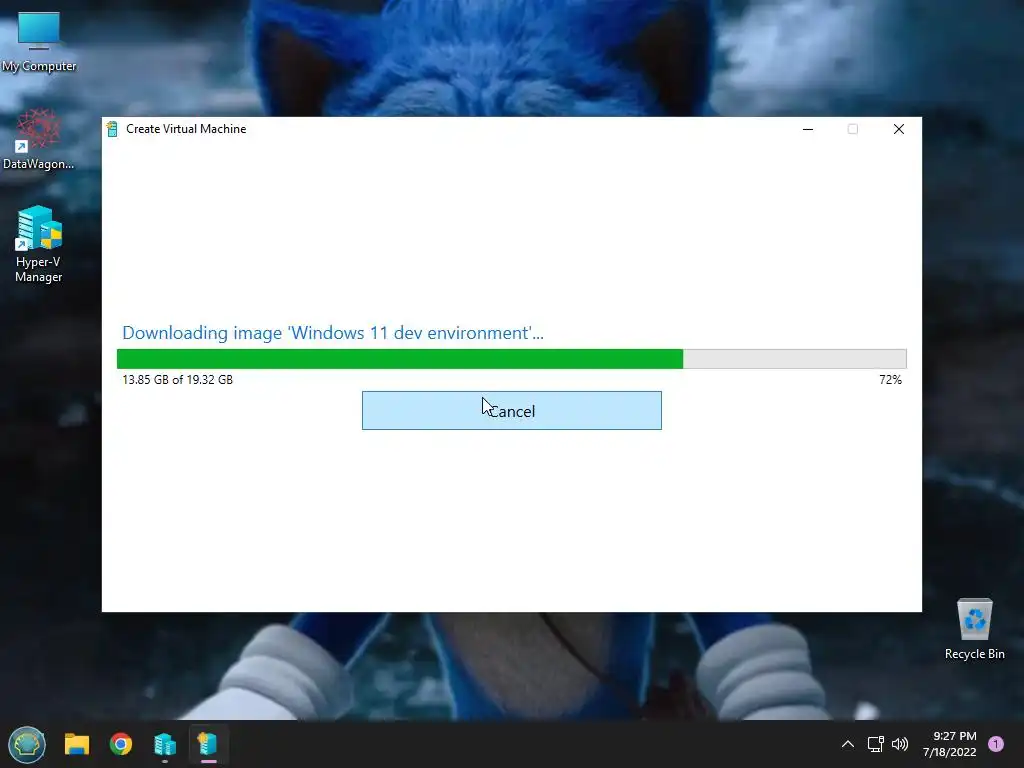This screenshot has width=1024, height=768.
Task: Click the 'Downloading image' status text
Action: coord(332,333)
